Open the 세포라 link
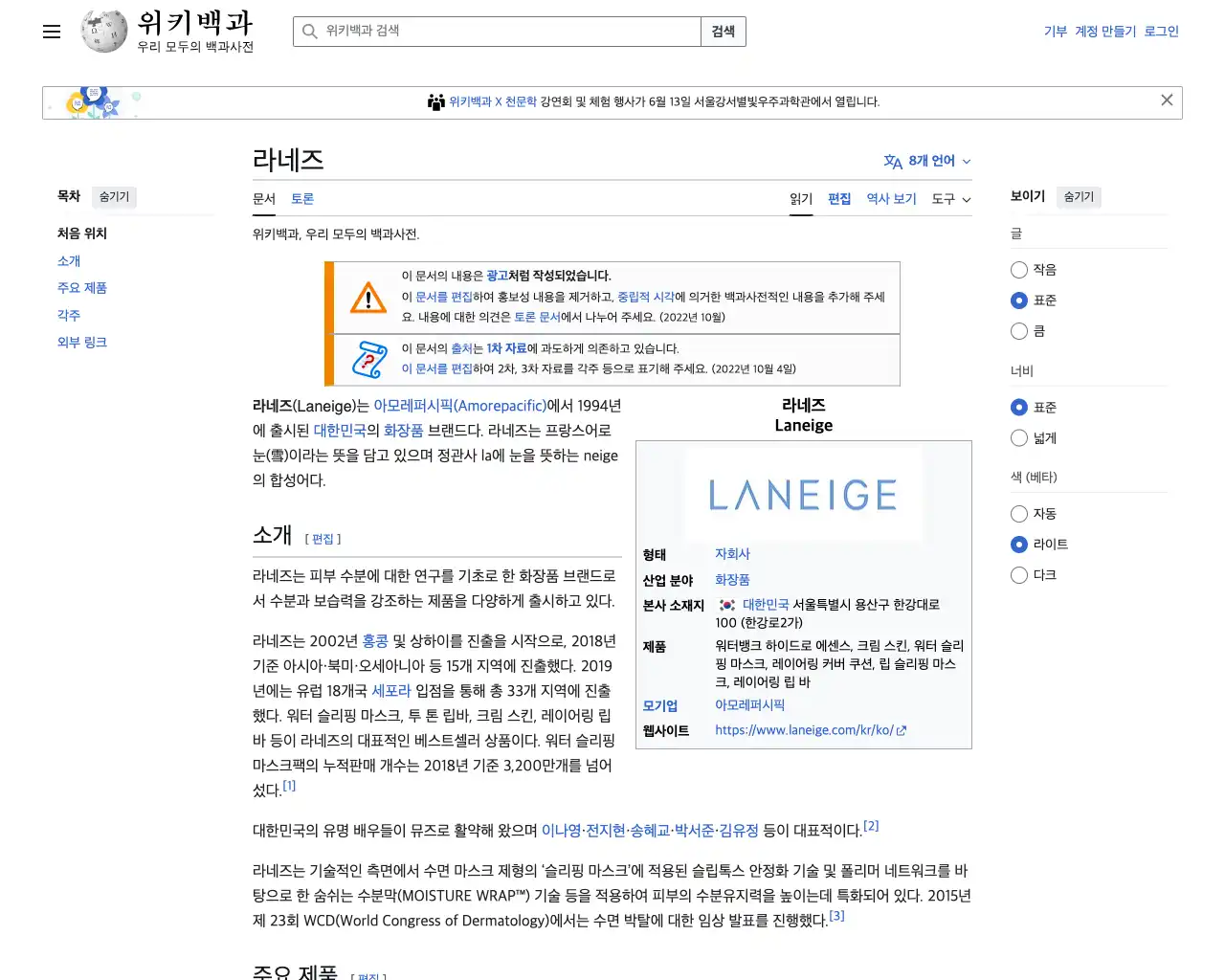The height and width of the screenshot is (980, 1225). pyautogui.click(x=391, y=691)
